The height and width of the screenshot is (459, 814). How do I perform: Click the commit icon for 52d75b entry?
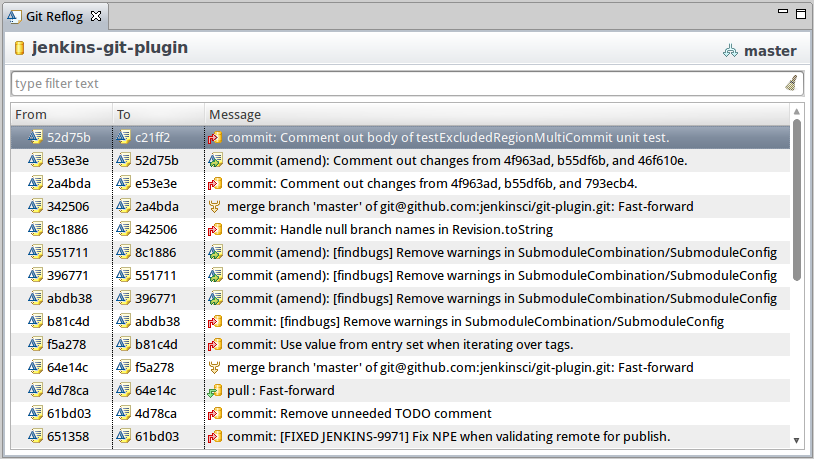pos(35,137)
